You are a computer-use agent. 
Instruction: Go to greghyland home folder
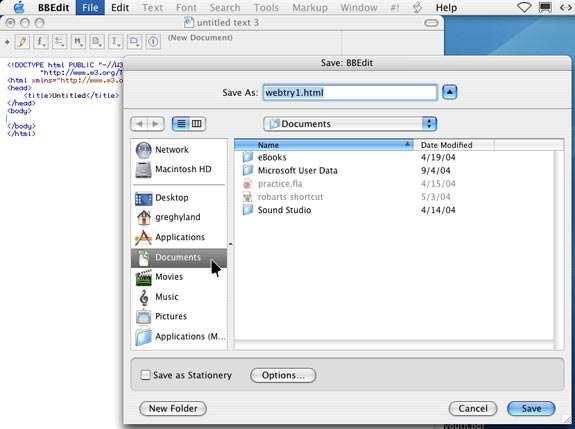(179, 217)
